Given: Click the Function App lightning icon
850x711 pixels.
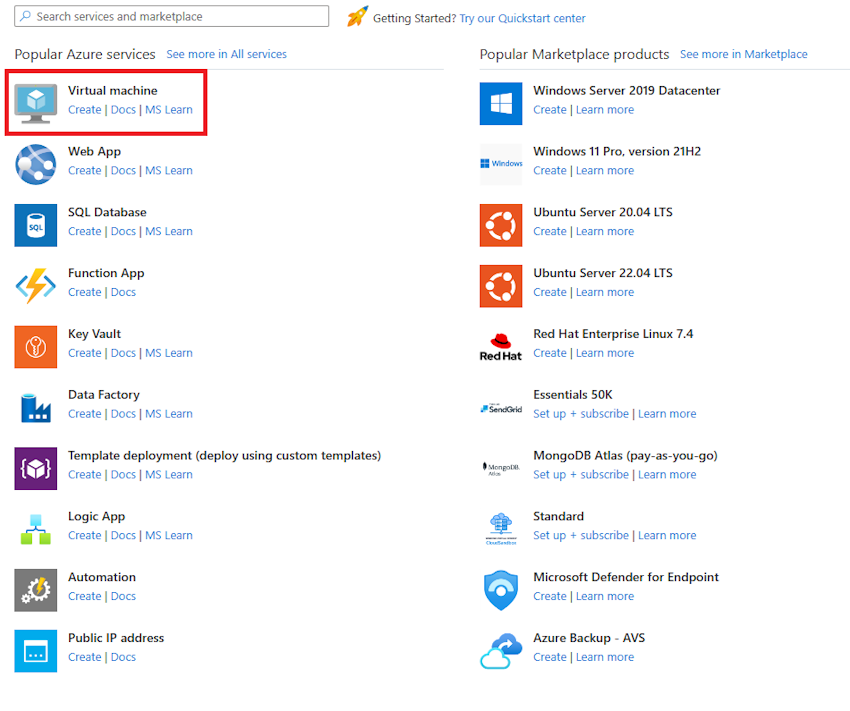Looking at the screenshot, I should 36,286.
